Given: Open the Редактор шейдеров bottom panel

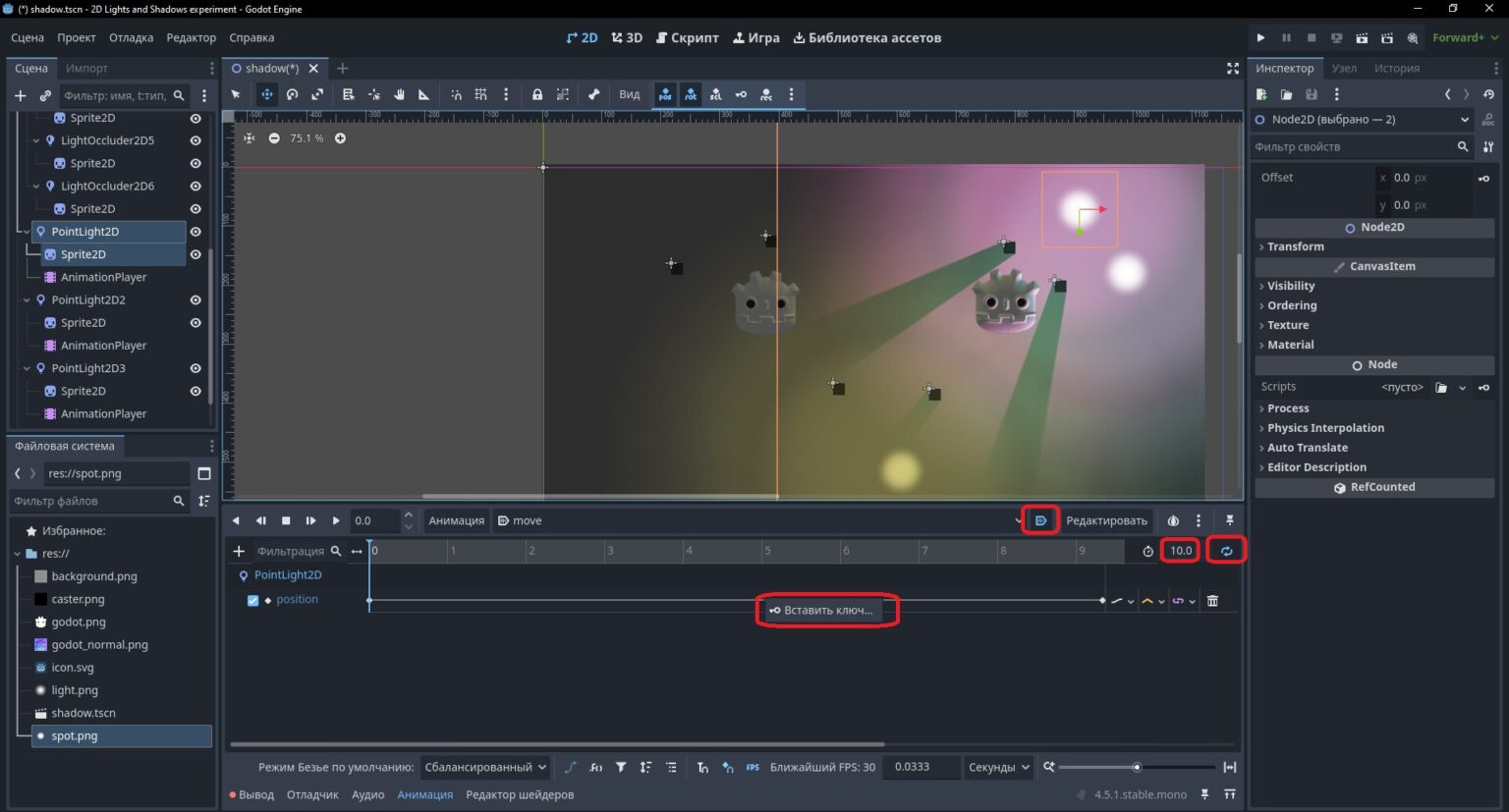Looking at the screenshot, I should [520, 794].
